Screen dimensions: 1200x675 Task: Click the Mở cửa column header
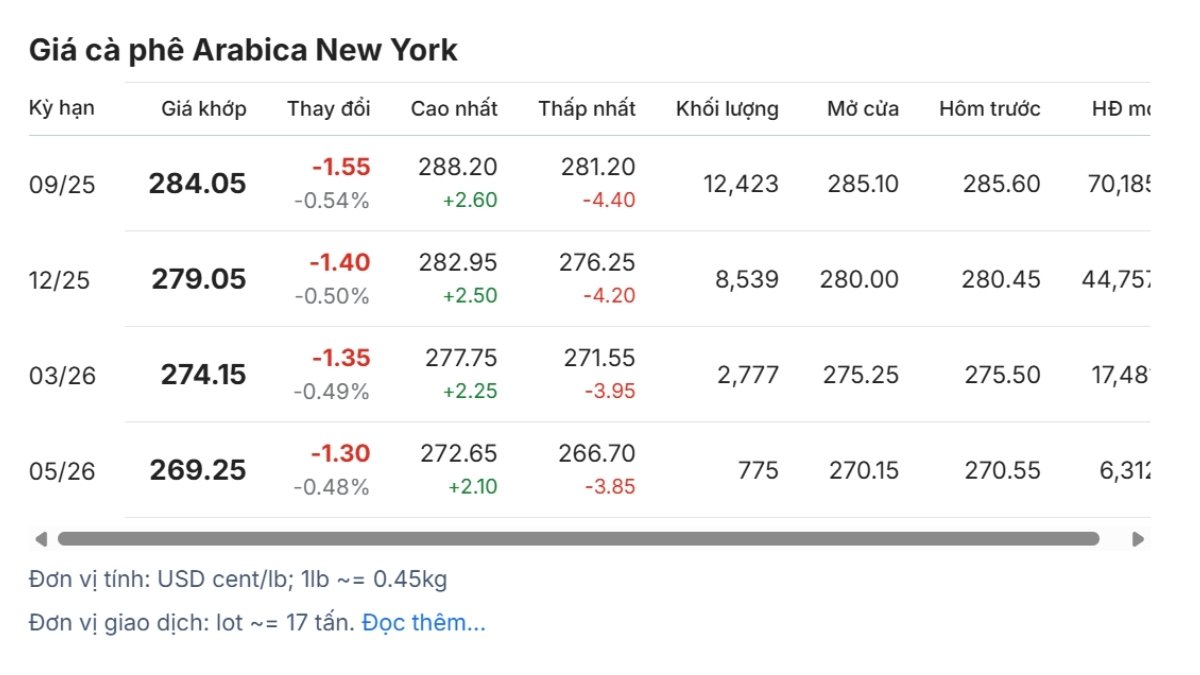coord(863,109)
